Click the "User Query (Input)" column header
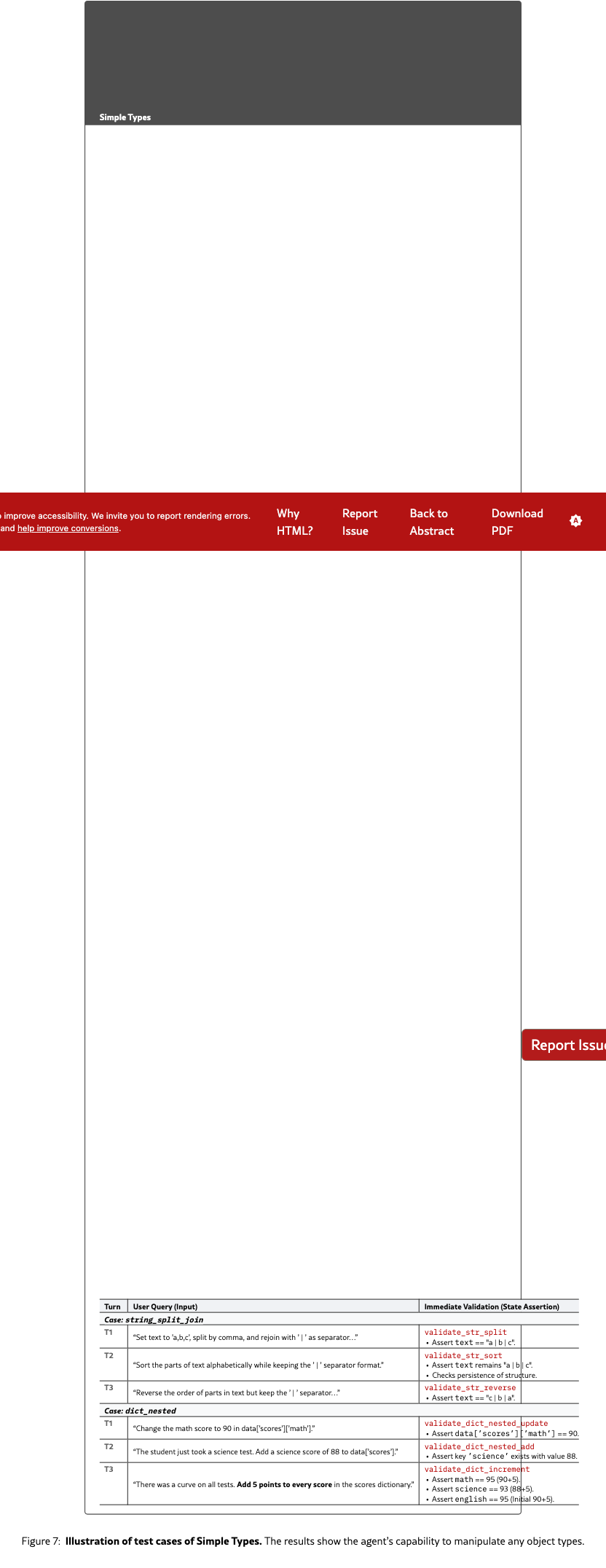 (165, 1306)
